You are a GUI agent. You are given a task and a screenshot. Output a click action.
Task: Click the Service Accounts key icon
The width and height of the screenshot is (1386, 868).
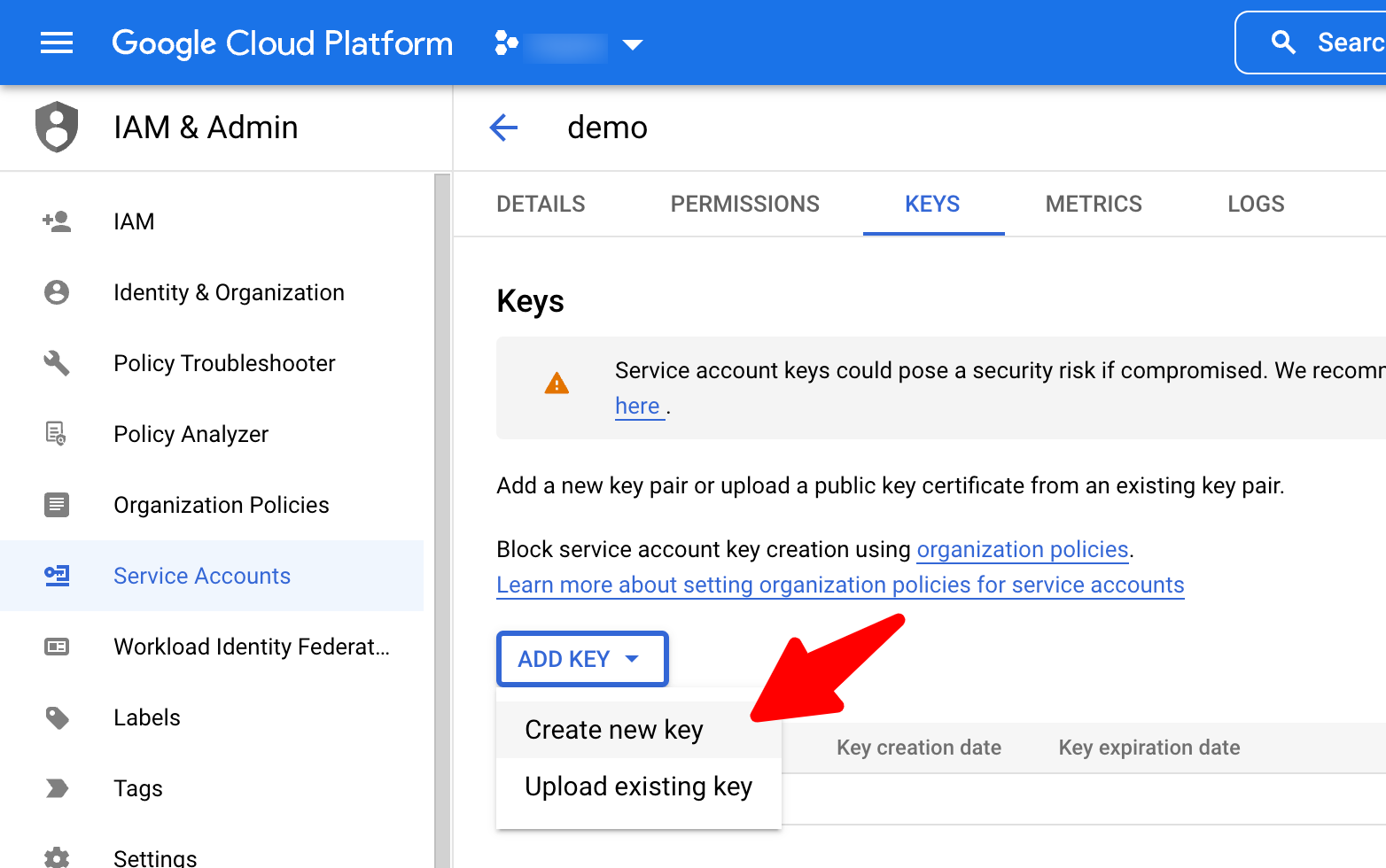pos(57,576)
